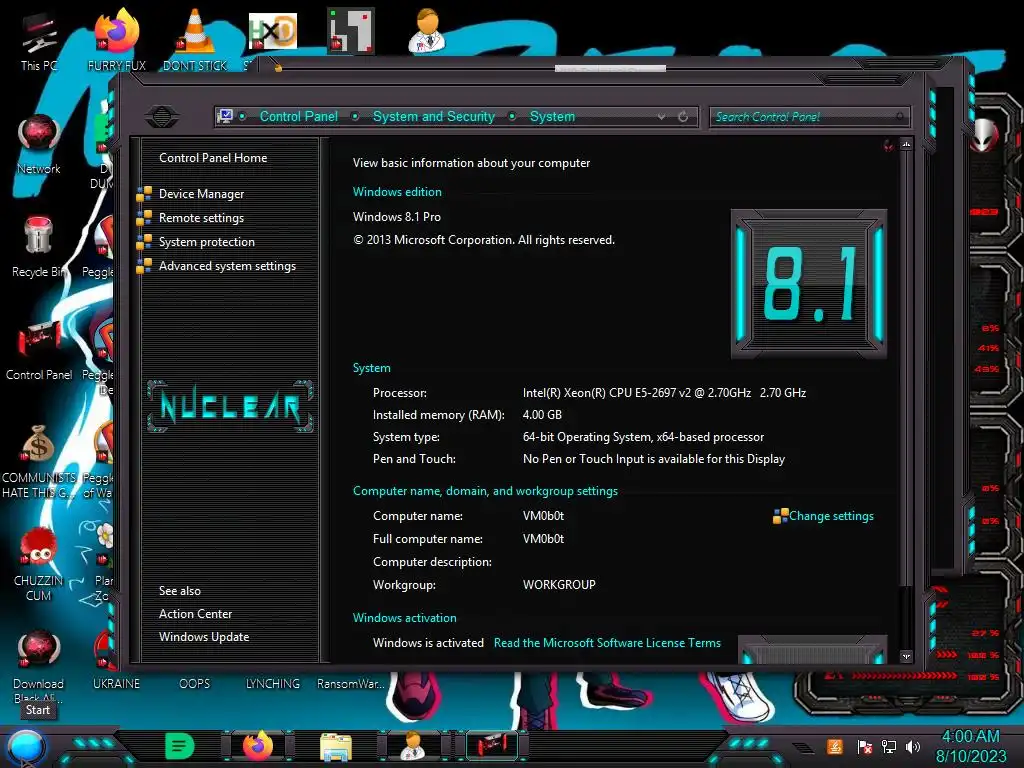Screen dimensions: 1024x768
Task: Click the scroll up arrow of the window
Action: coord(906,144)
